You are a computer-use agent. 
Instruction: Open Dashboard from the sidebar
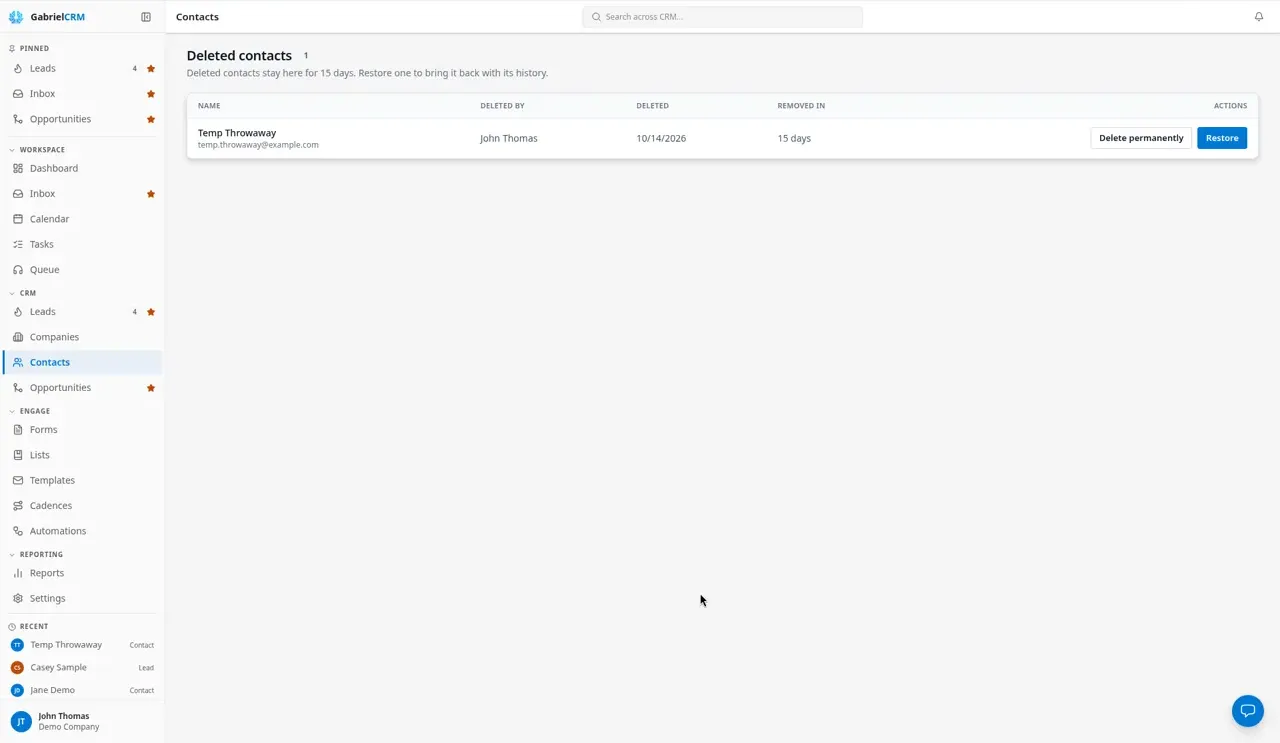(x=82, y=168)
